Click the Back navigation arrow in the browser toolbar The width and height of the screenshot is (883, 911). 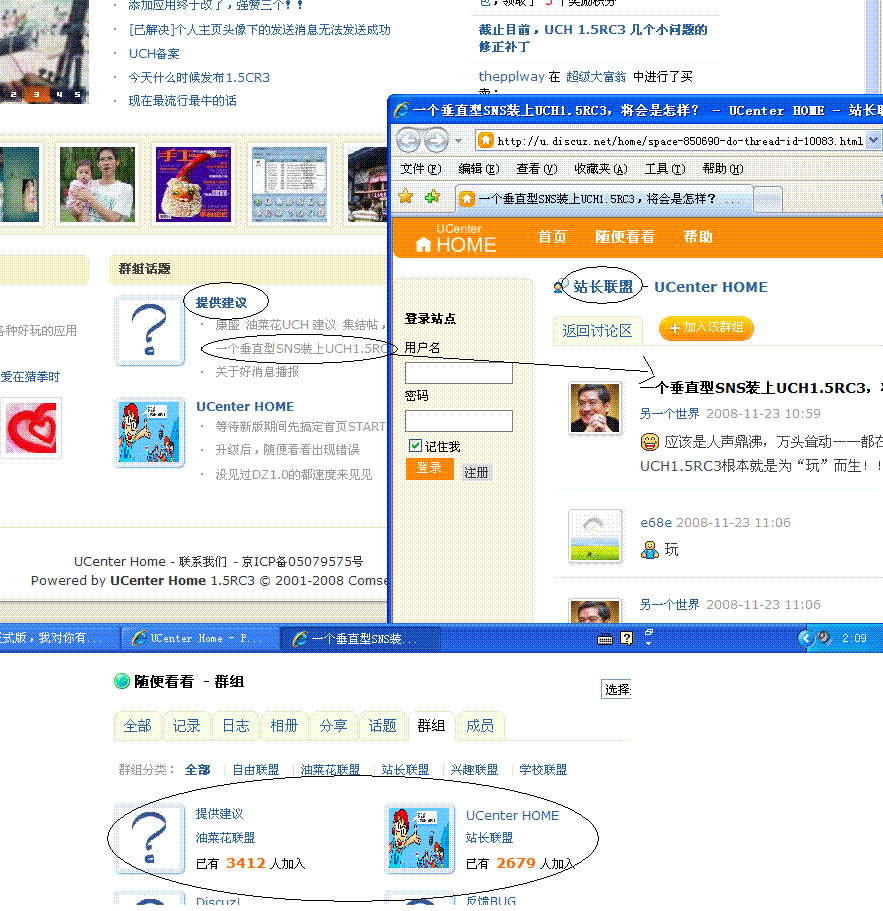(x=408, y=139)
